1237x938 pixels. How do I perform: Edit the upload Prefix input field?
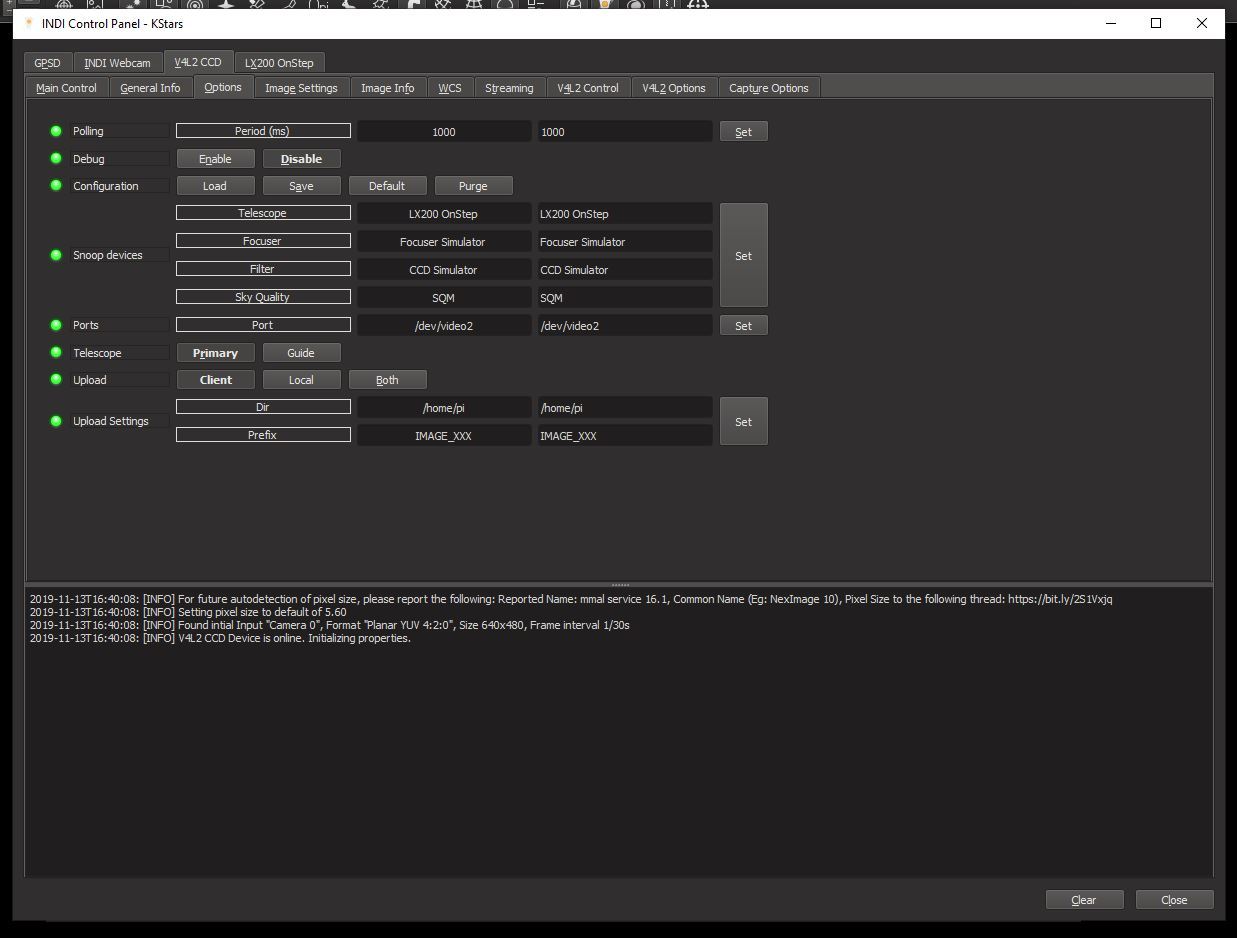click(625, 436)
